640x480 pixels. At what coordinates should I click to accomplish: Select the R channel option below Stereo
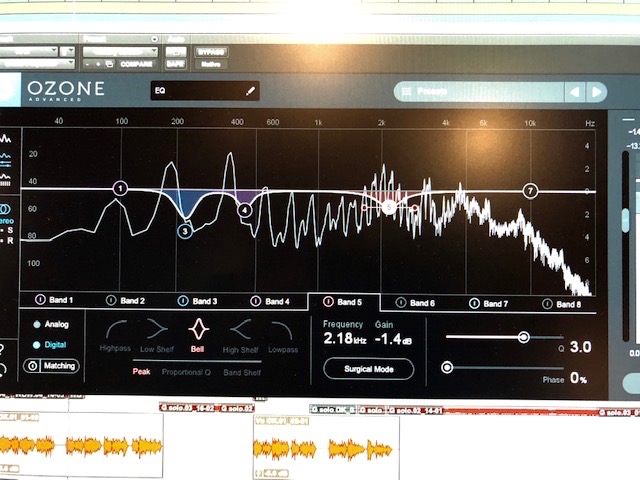[x=9, y=241]
